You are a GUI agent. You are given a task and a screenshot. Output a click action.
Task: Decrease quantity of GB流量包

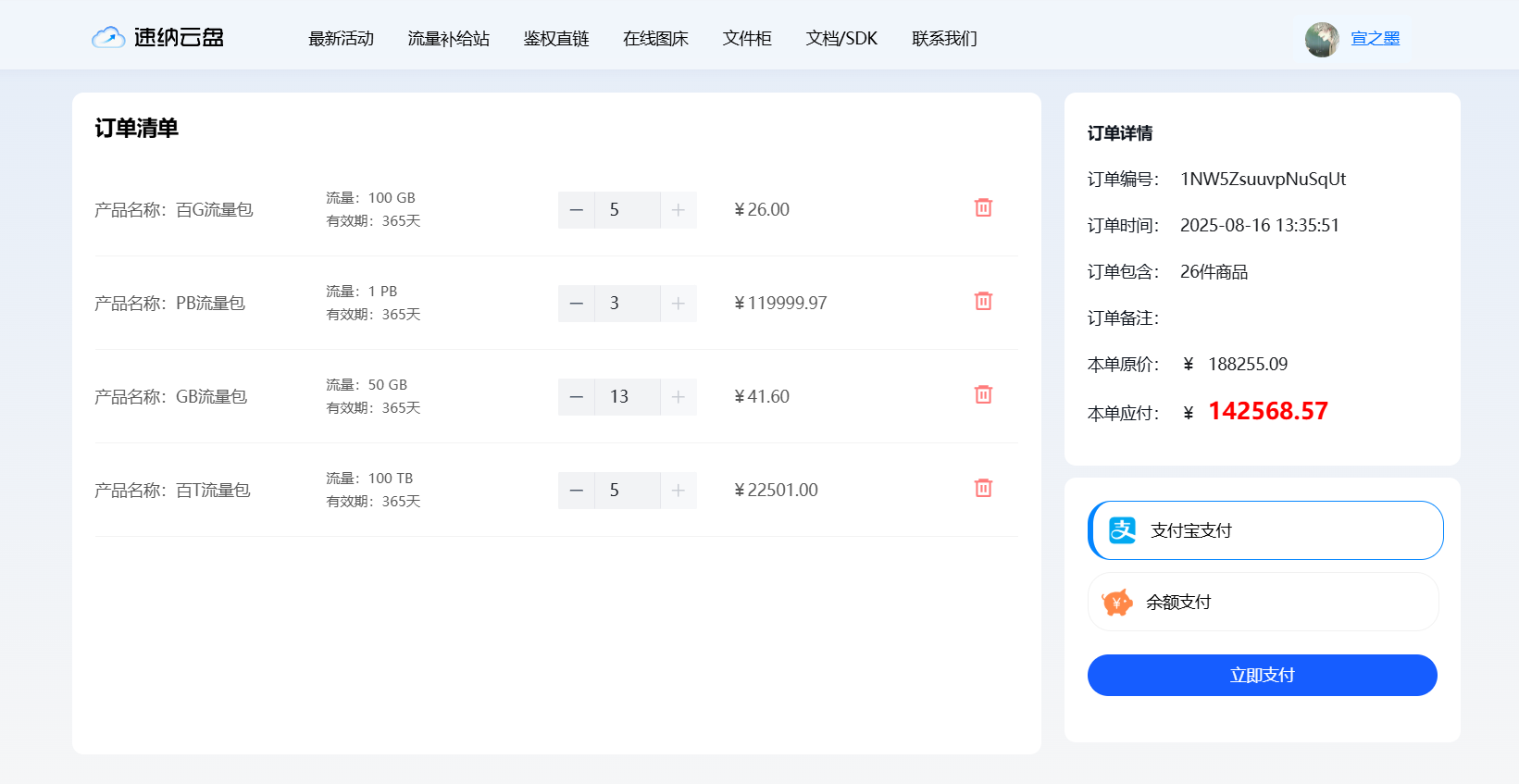(577, 397)
